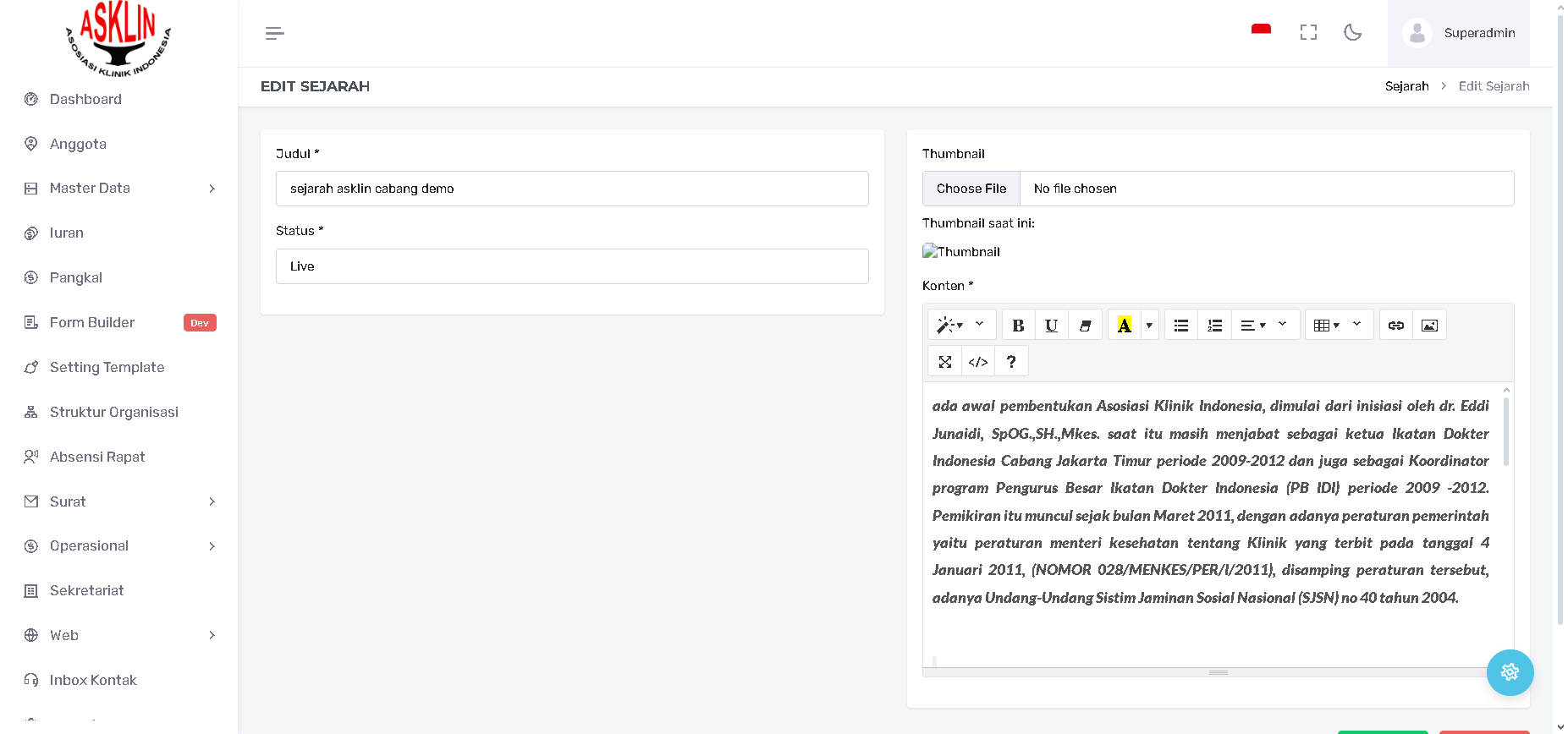Switch editor to code view
This screenshot has width=1568, height=734.
pos(978,362)
